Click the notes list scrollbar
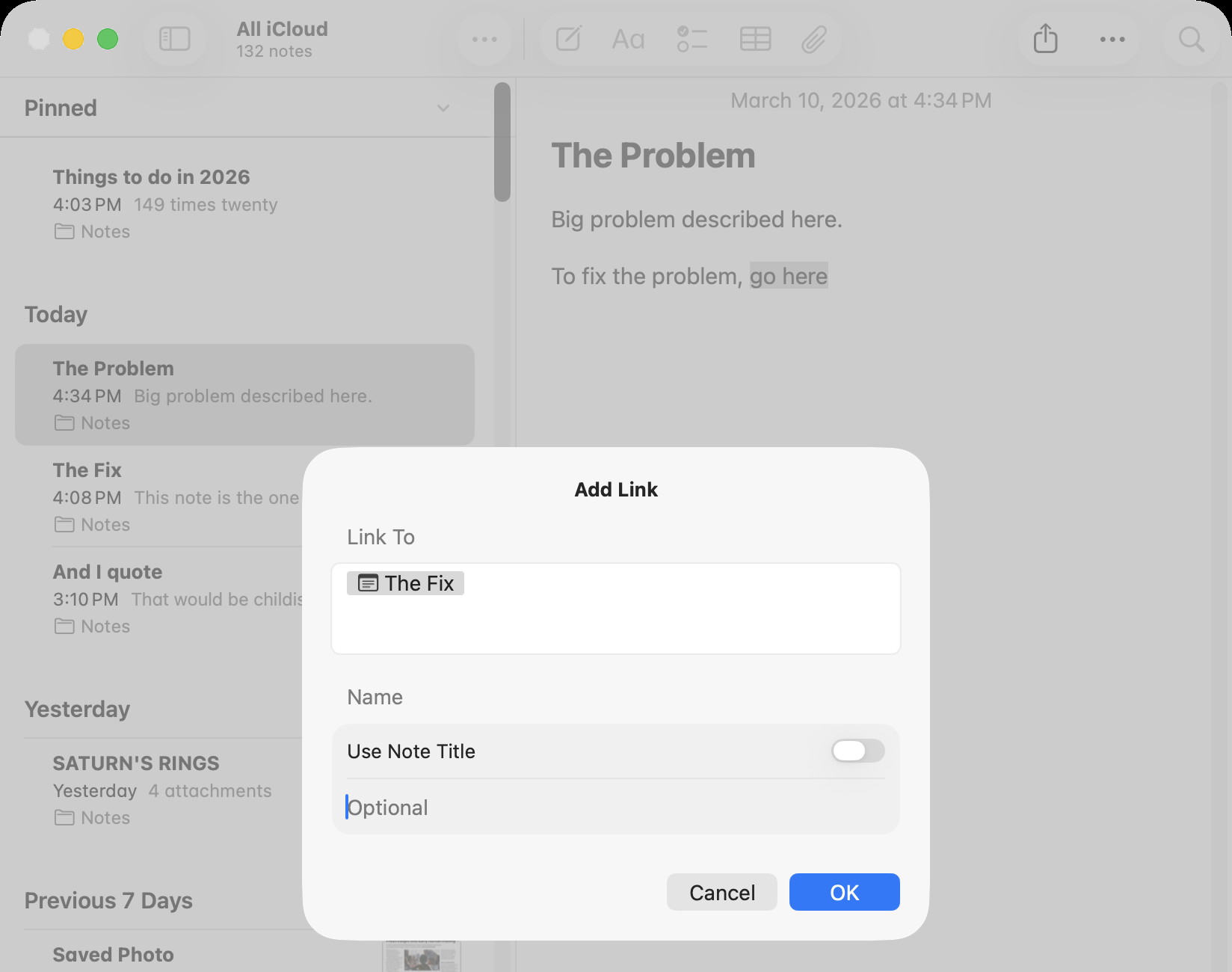The width and height of the screenshot is (1232, 972). tap(502, 142)
